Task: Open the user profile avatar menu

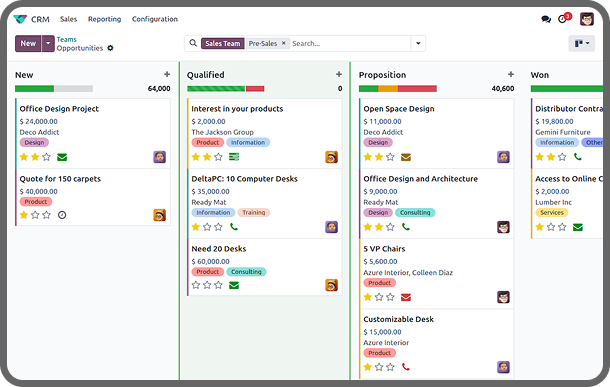Action: (x=587, y=19)
